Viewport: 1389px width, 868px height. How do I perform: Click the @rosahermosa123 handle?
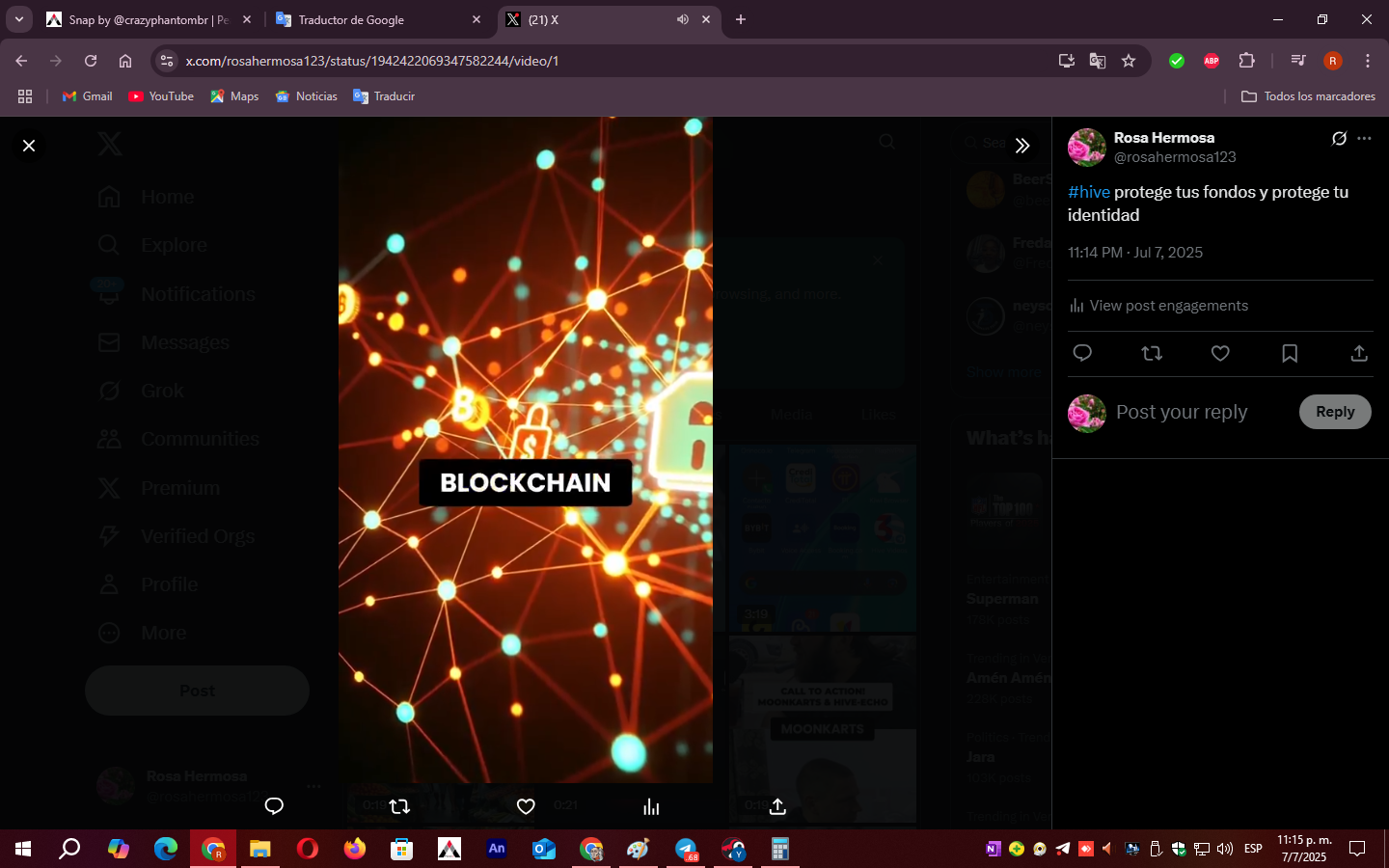pyautogui.click(x=1175, y=156)
